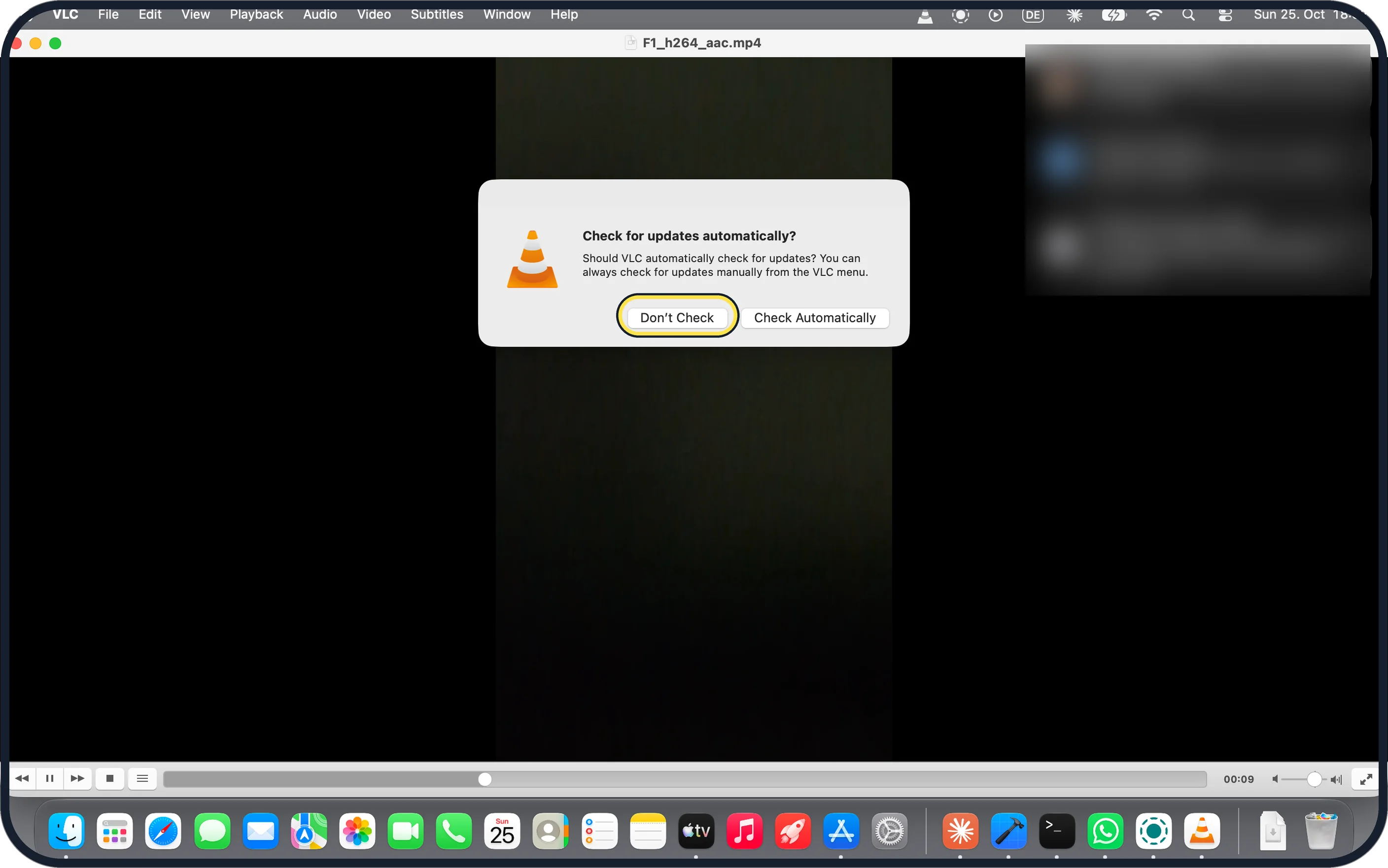Pause playback with the pause button
This screenshot has width=1388, height=868.
coord(49,778)
